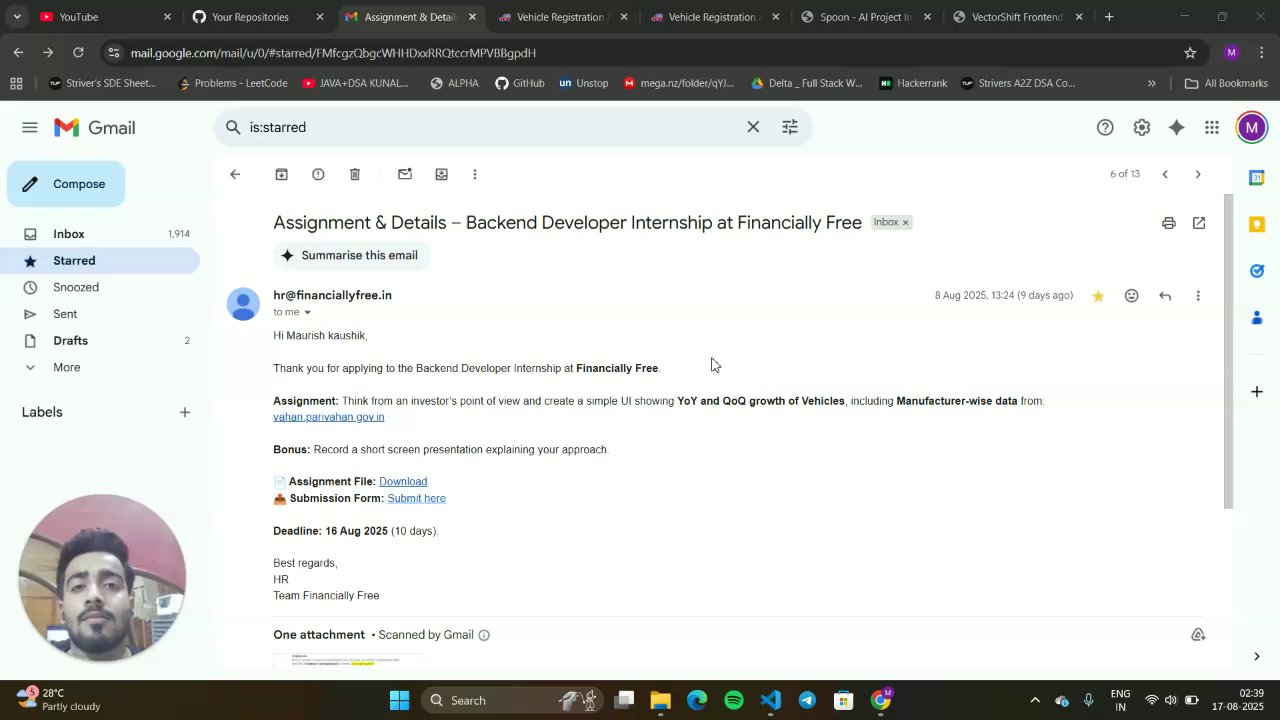Switch to the VectorShift Frontend tab
The width and height of the screenshot is (1280, 720).
tap(1018, 17)
